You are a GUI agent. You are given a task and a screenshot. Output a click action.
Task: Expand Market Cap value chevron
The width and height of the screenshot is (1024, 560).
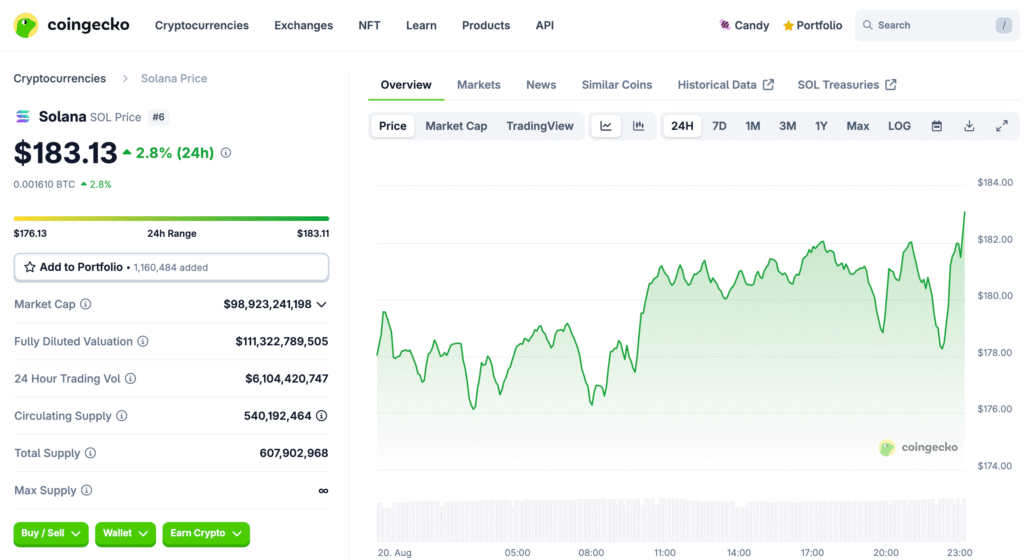(321, 305)
